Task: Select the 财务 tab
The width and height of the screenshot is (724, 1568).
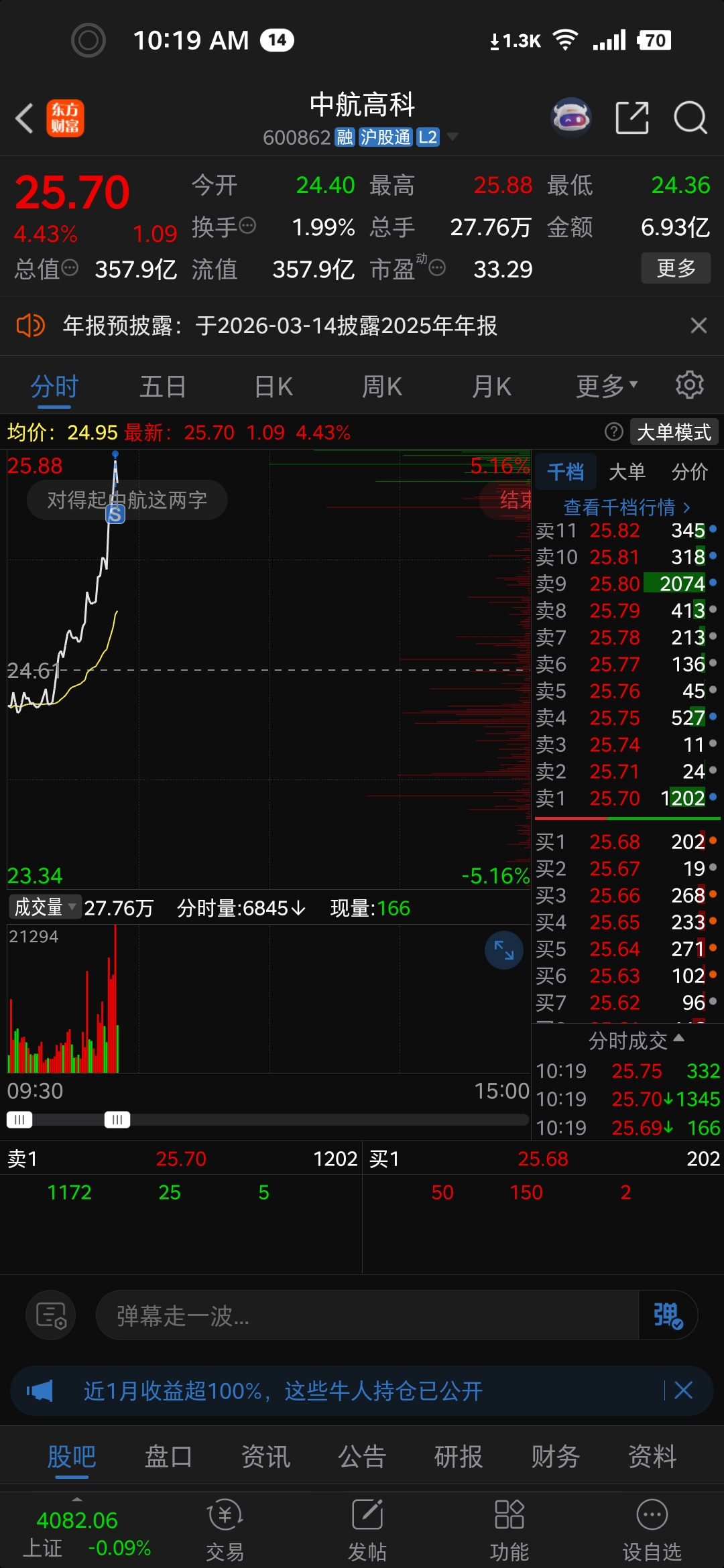Action: pos(556,1457)
